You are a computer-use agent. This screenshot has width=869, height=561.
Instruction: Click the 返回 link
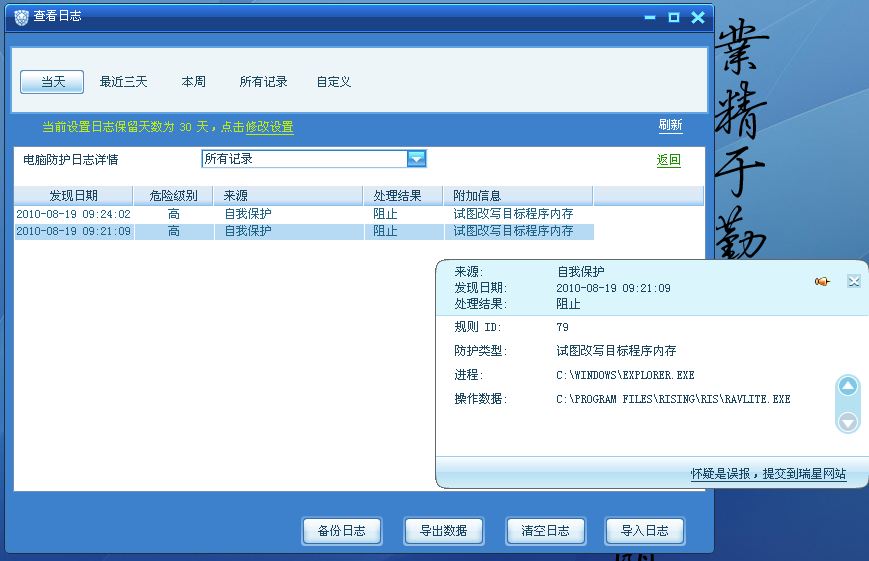pos(668,160)
